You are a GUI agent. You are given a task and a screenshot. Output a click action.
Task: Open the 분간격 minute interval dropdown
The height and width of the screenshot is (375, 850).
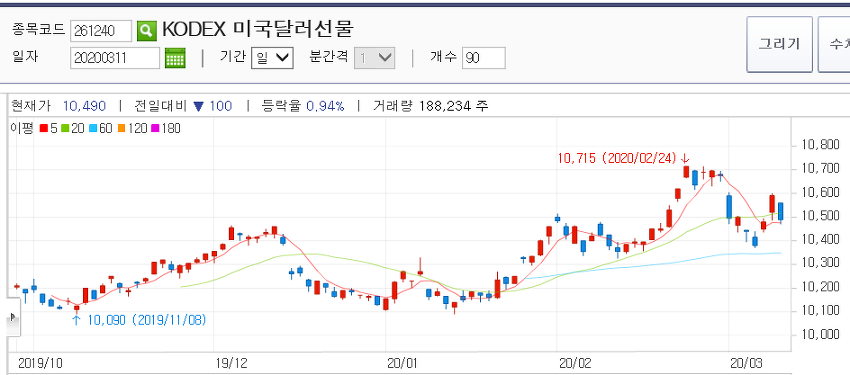point(375,57)
